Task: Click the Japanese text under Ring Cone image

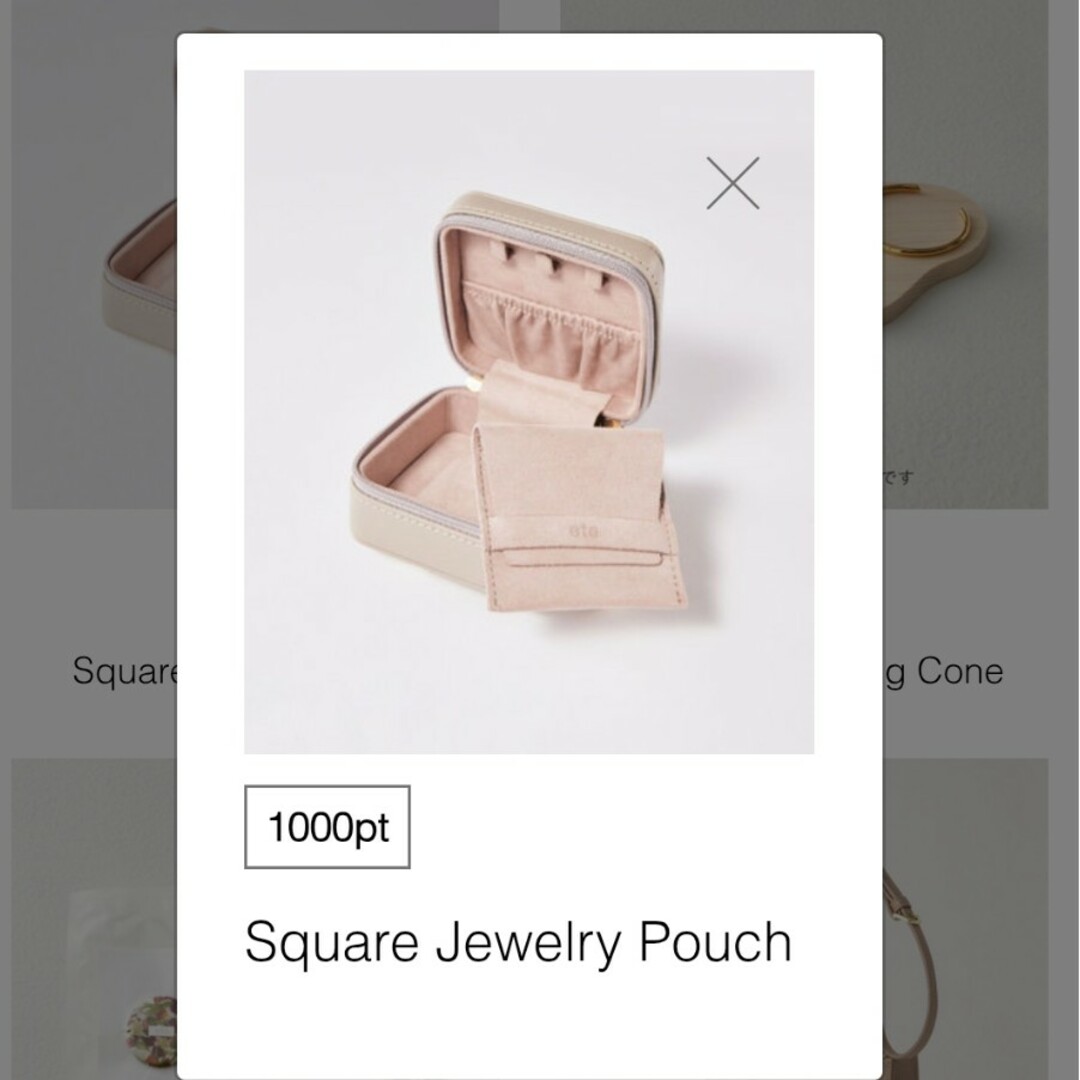Action: point(899,477)
